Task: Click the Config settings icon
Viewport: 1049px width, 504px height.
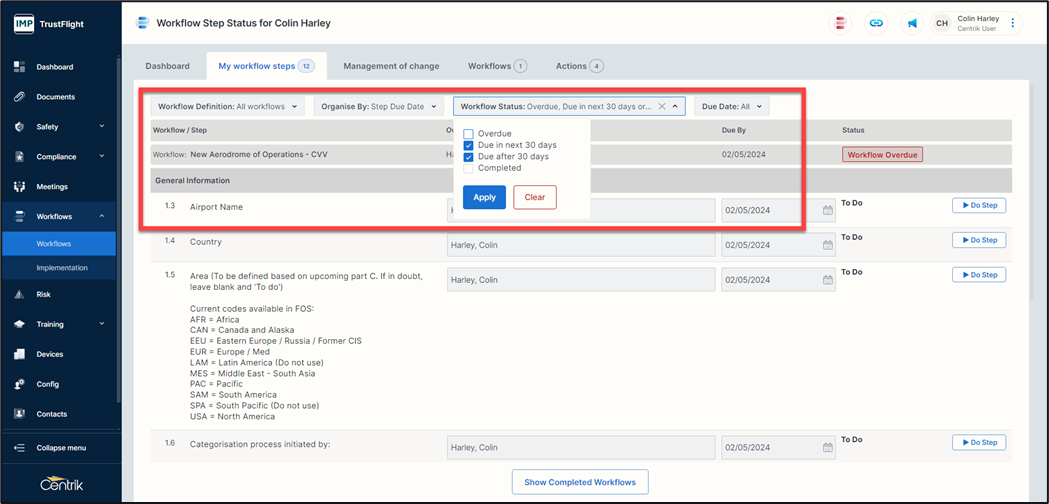Action: tap(19, 384)
